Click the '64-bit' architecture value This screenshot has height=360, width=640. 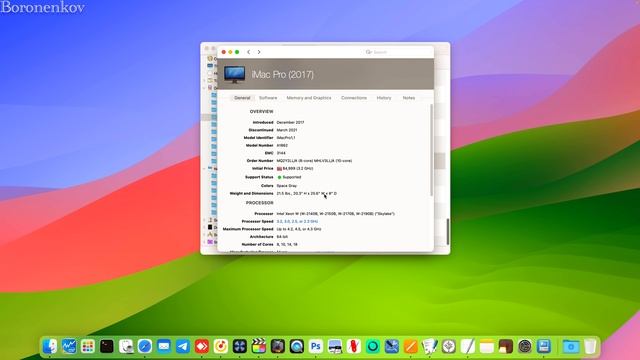click(282, 237)
